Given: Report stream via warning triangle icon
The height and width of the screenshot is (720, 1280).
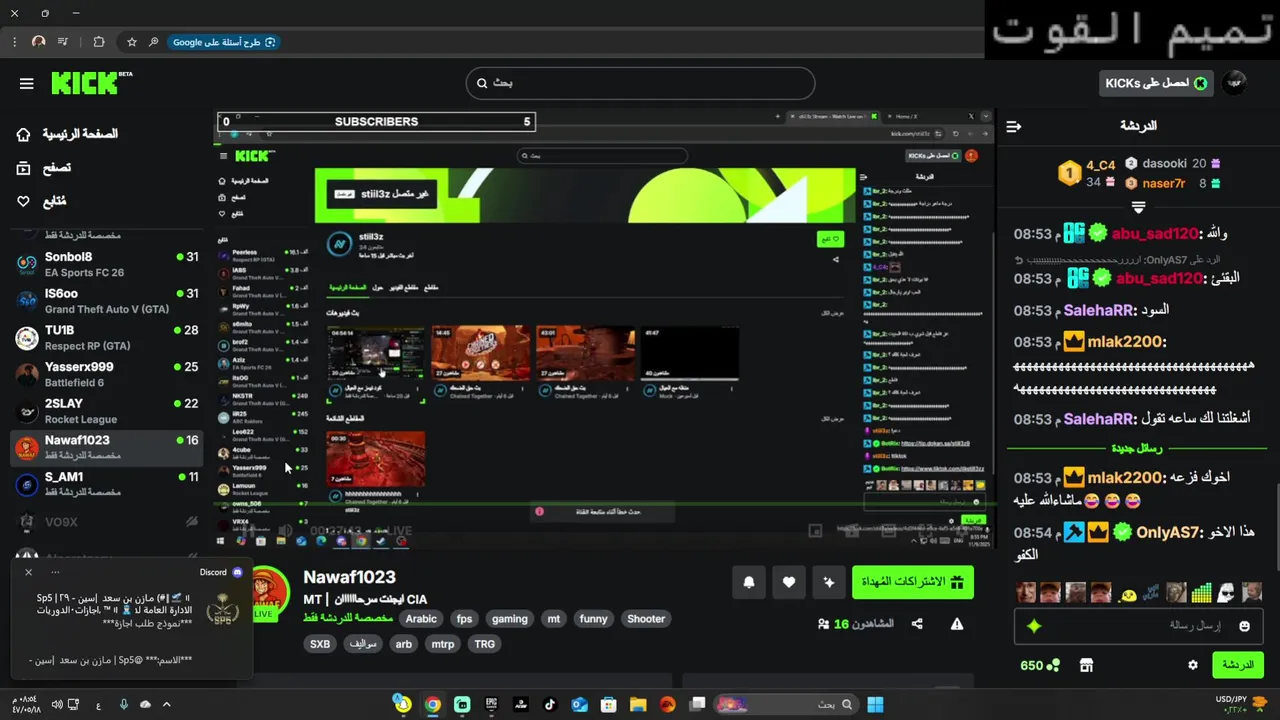Looking at the screenshot, I should tap(957, 624).
